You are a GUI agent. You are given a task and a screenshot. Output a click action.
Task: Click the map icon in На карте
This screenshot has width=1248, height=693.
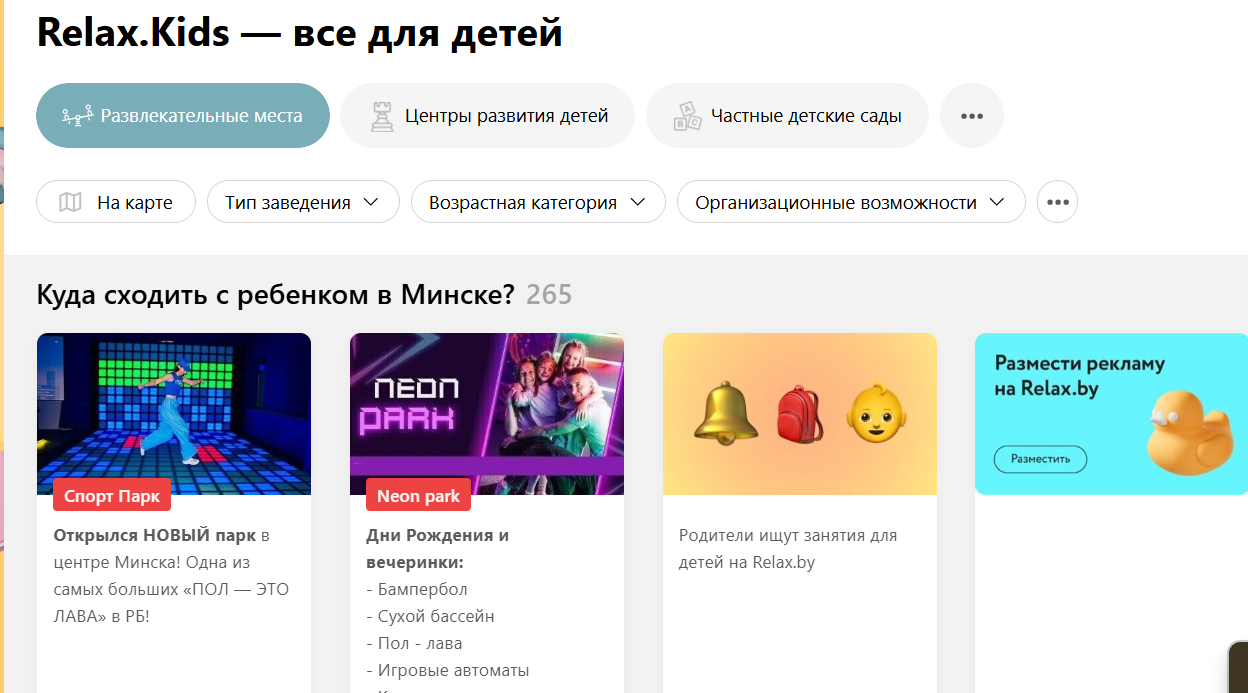pos(70,202)
